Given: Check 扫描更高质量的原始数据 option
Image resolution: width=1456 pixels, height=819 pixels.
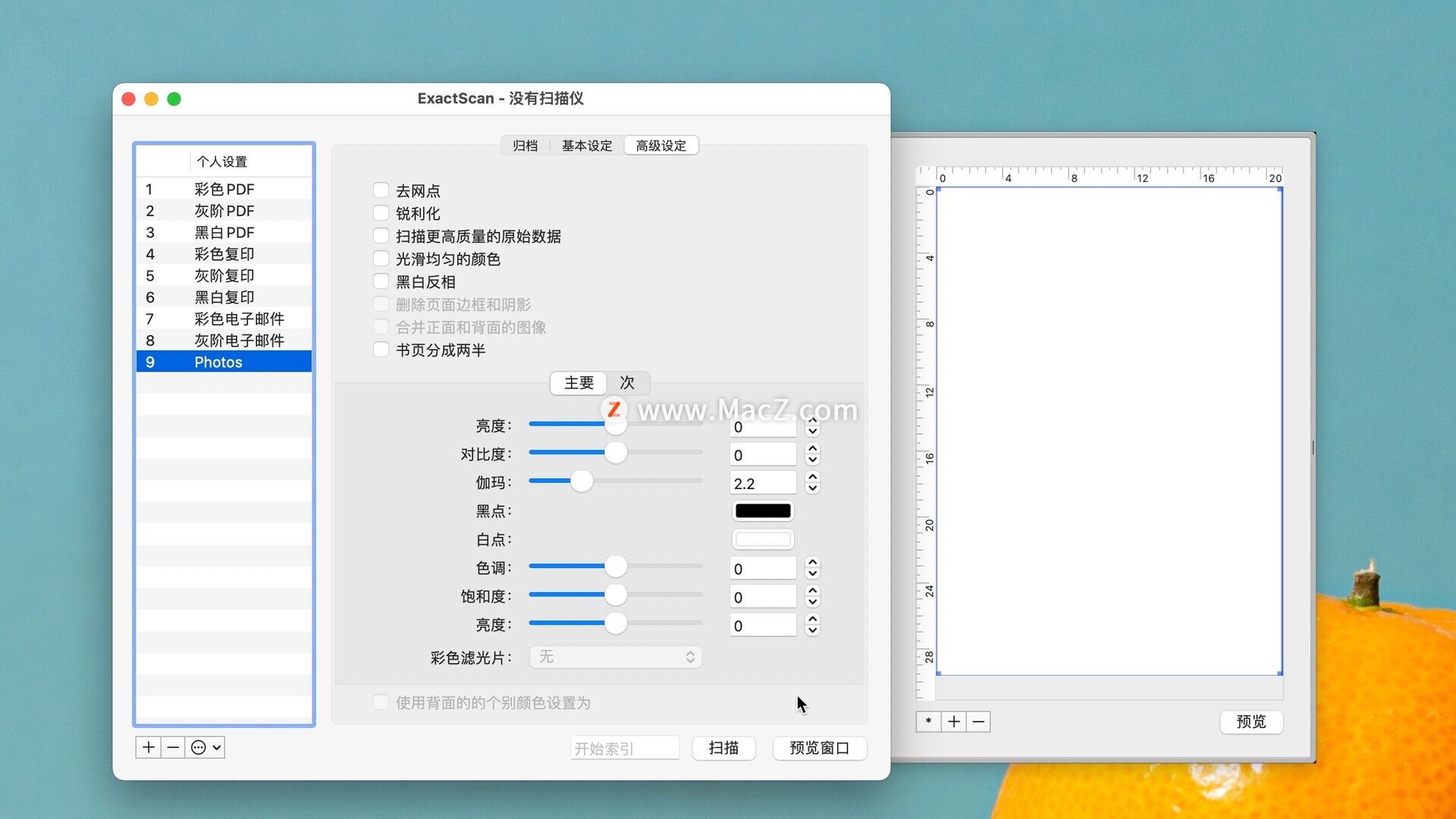Looking at the screenshot, I should coord(381,236).
